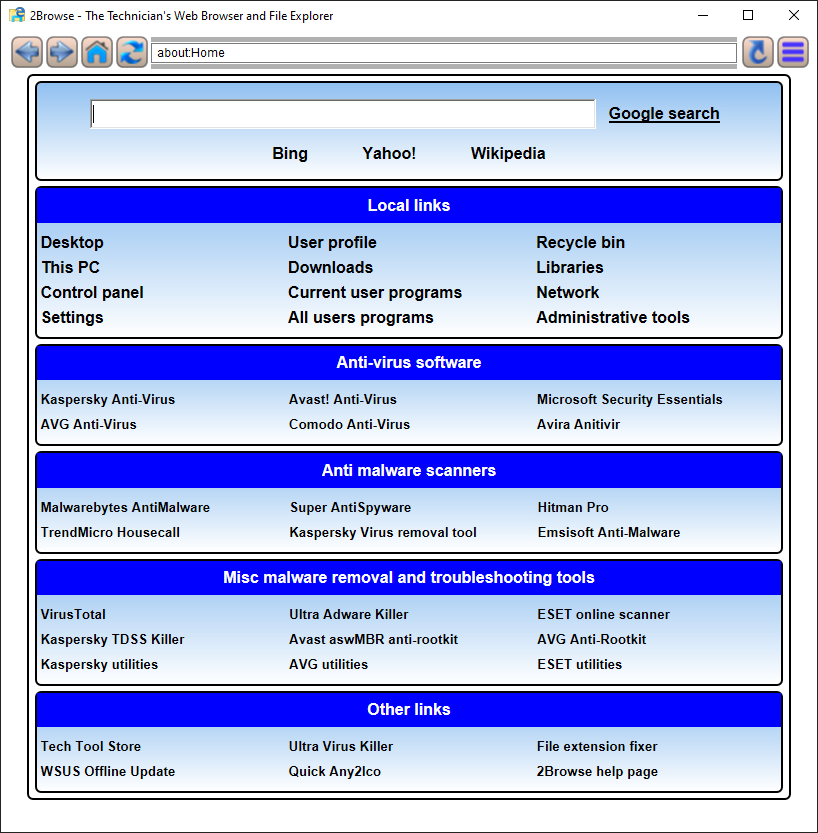
Task: Choose the Bing search option
Action: point(290,154)
